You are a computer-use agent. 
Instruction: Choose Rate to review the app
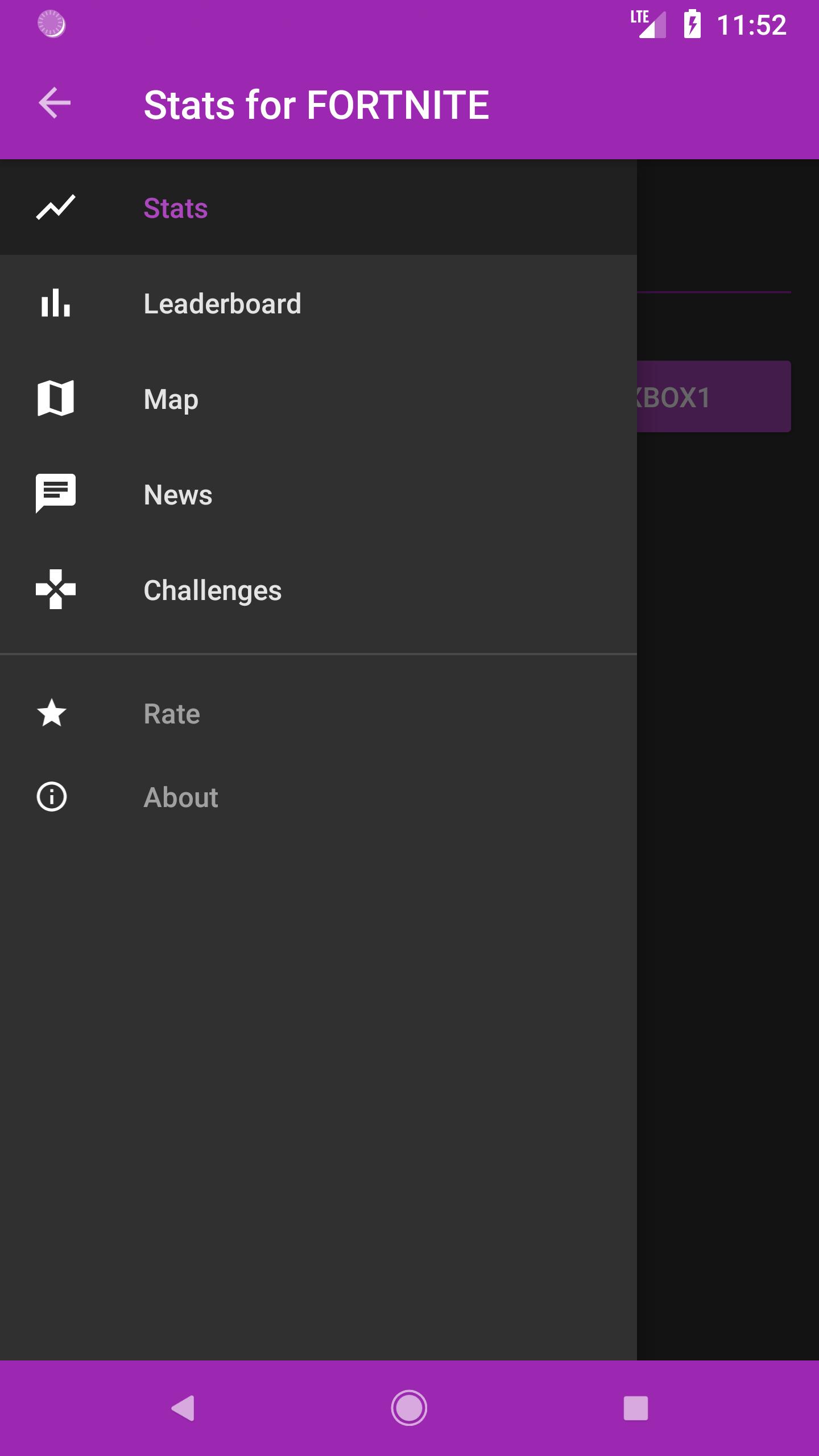[x=172, y=714]
